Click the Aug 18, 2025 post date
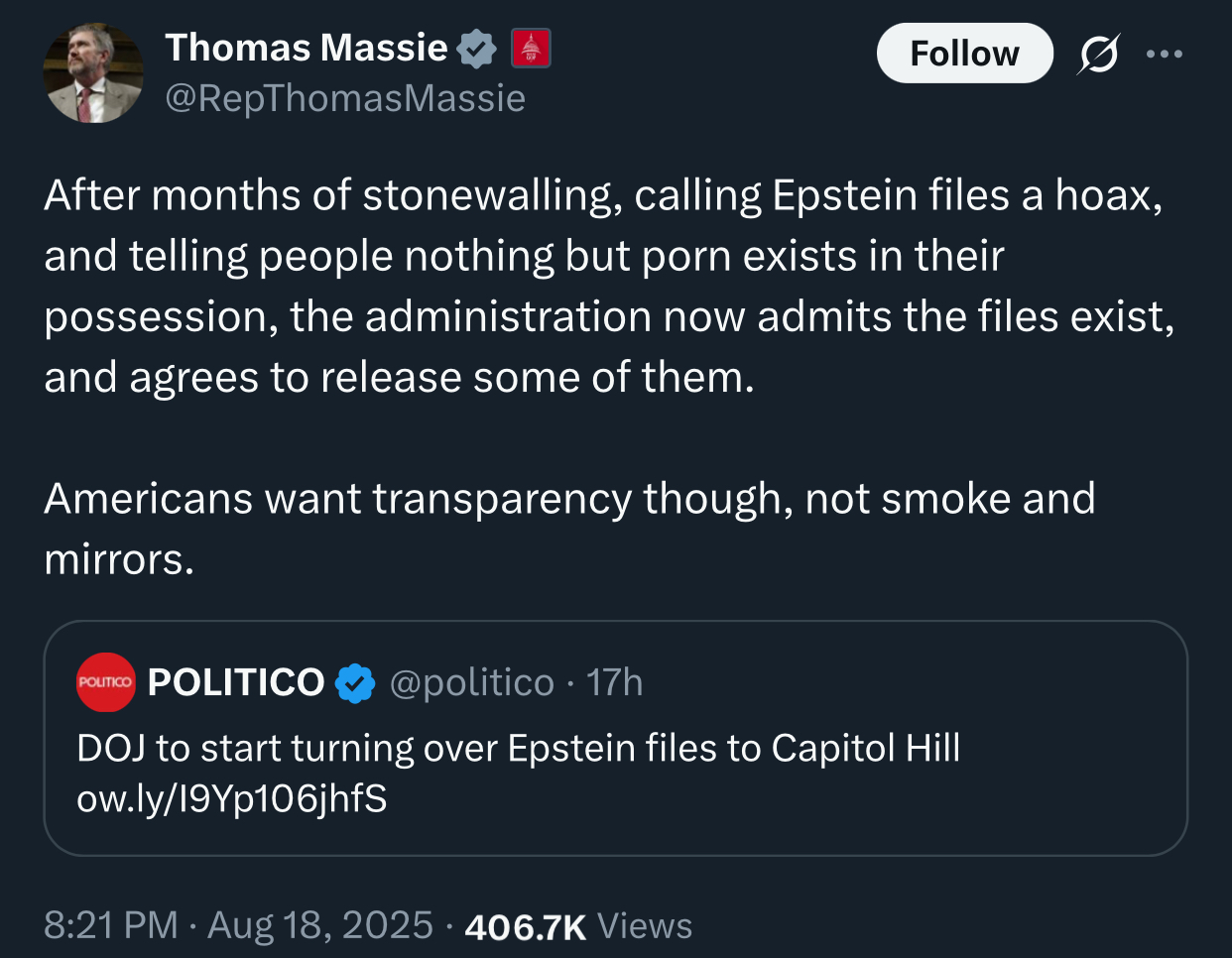The width and height of the screenshot is (1232, 958). click(320, 925)
